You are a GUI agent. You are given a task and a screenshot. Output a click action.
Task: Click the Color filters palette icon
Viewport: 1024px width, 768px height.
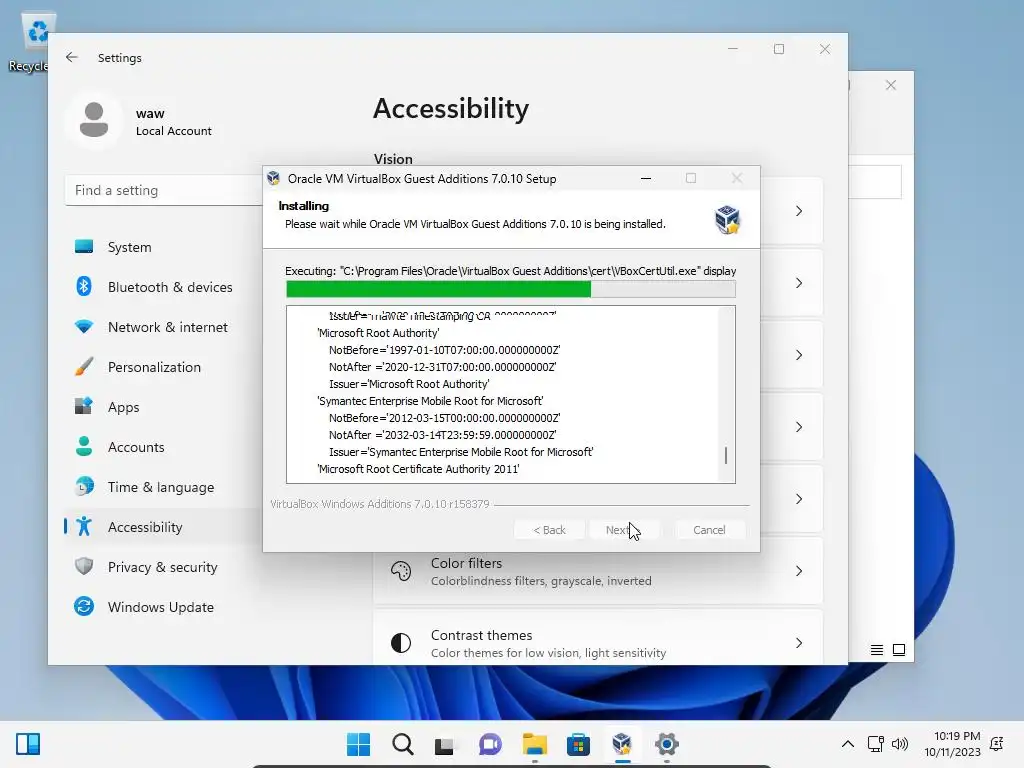click(x=401, y=571)
